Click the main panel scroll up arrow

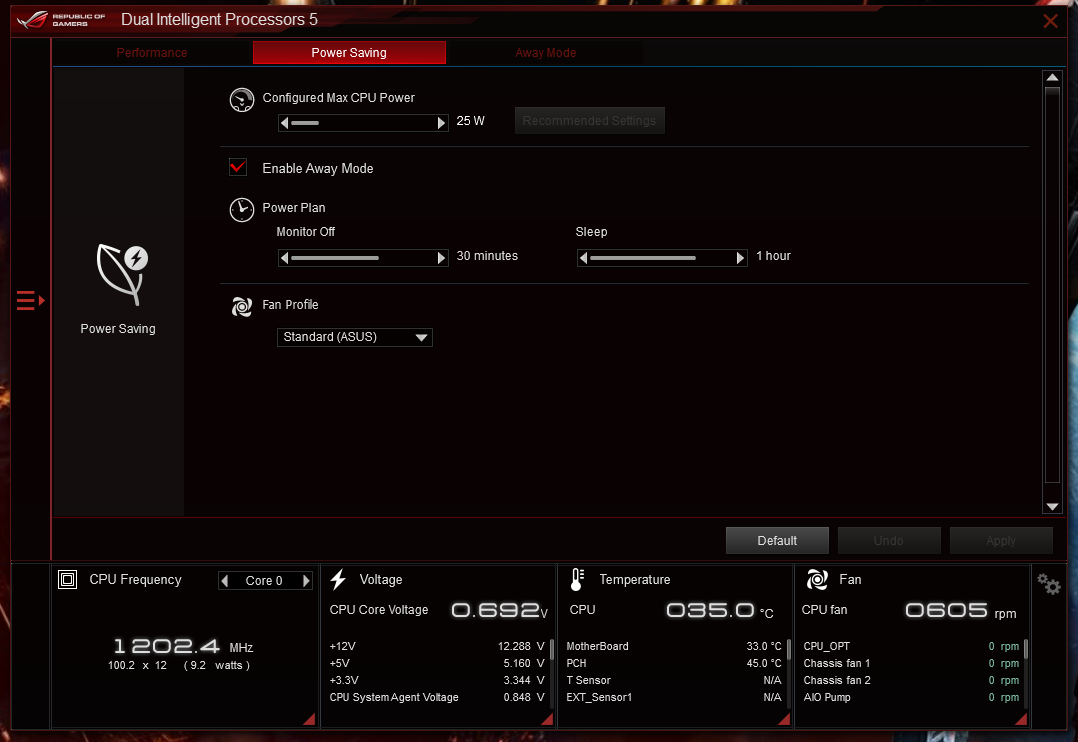point(1052,77)
